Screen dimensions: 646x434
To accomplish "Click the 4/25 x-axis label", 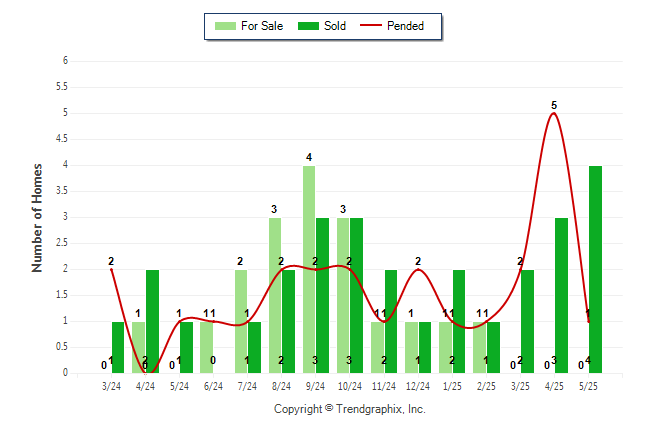I will [x=555, y=386].
